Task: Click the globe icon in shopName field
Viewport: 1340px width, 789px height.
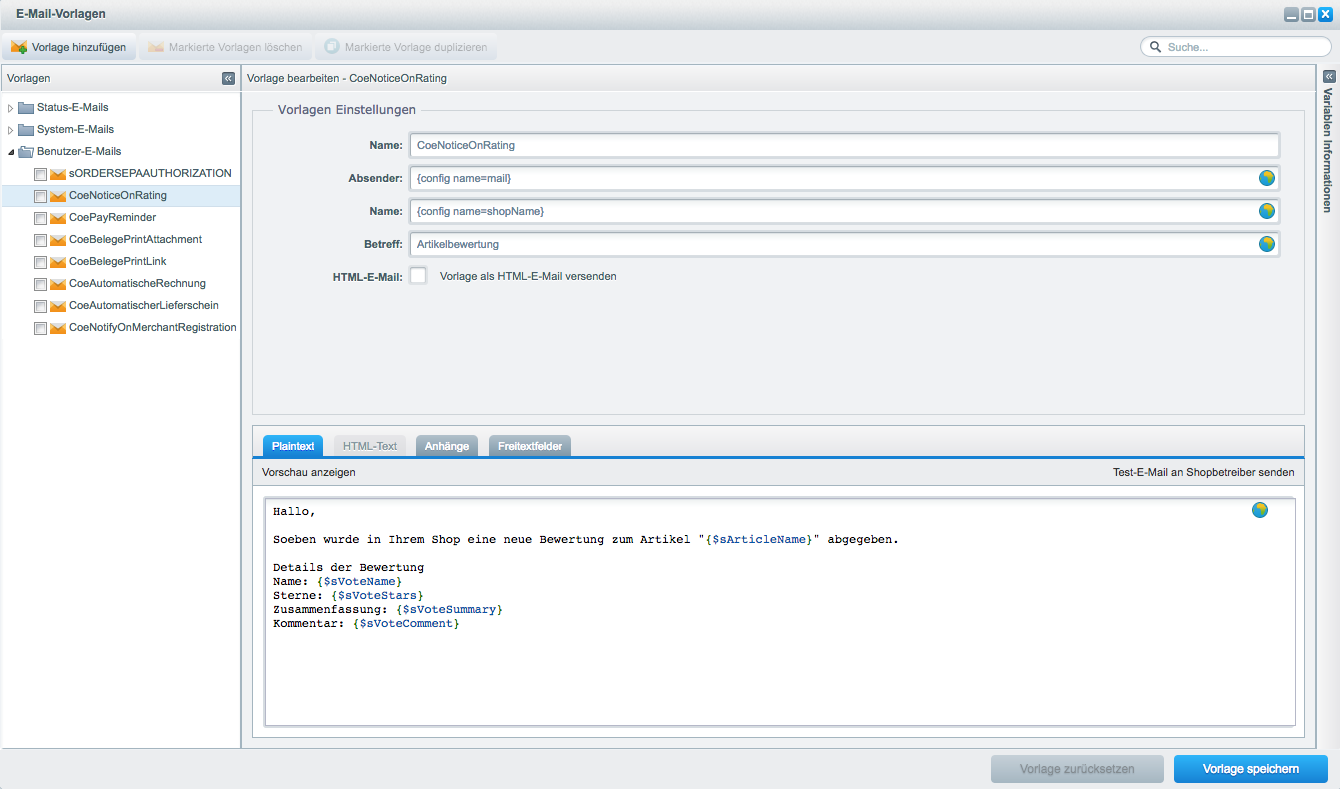Action: [x=1266, y=211]
